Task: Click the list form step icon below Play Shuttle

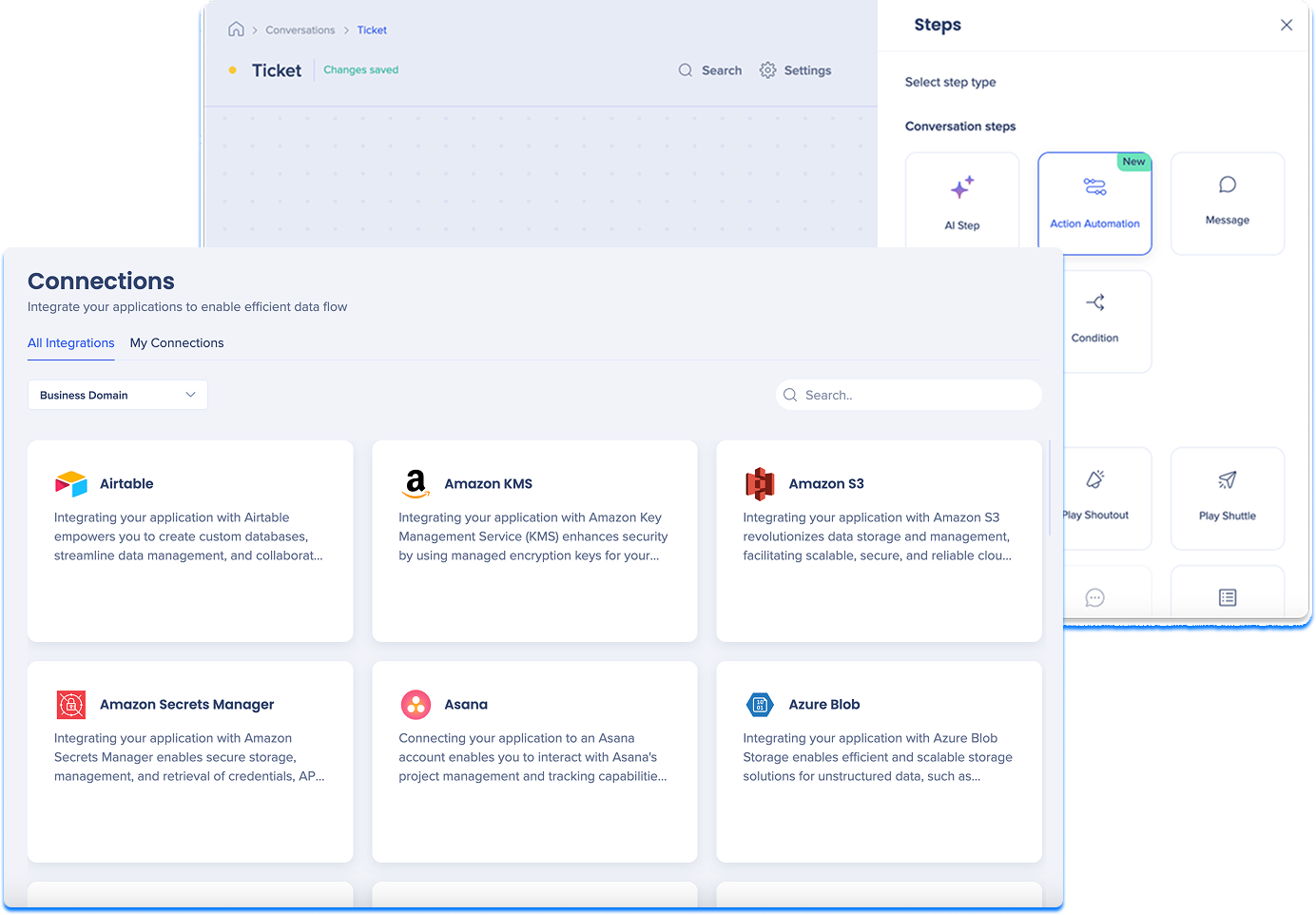Action: pyautogui.click(x=1228, y=597)
